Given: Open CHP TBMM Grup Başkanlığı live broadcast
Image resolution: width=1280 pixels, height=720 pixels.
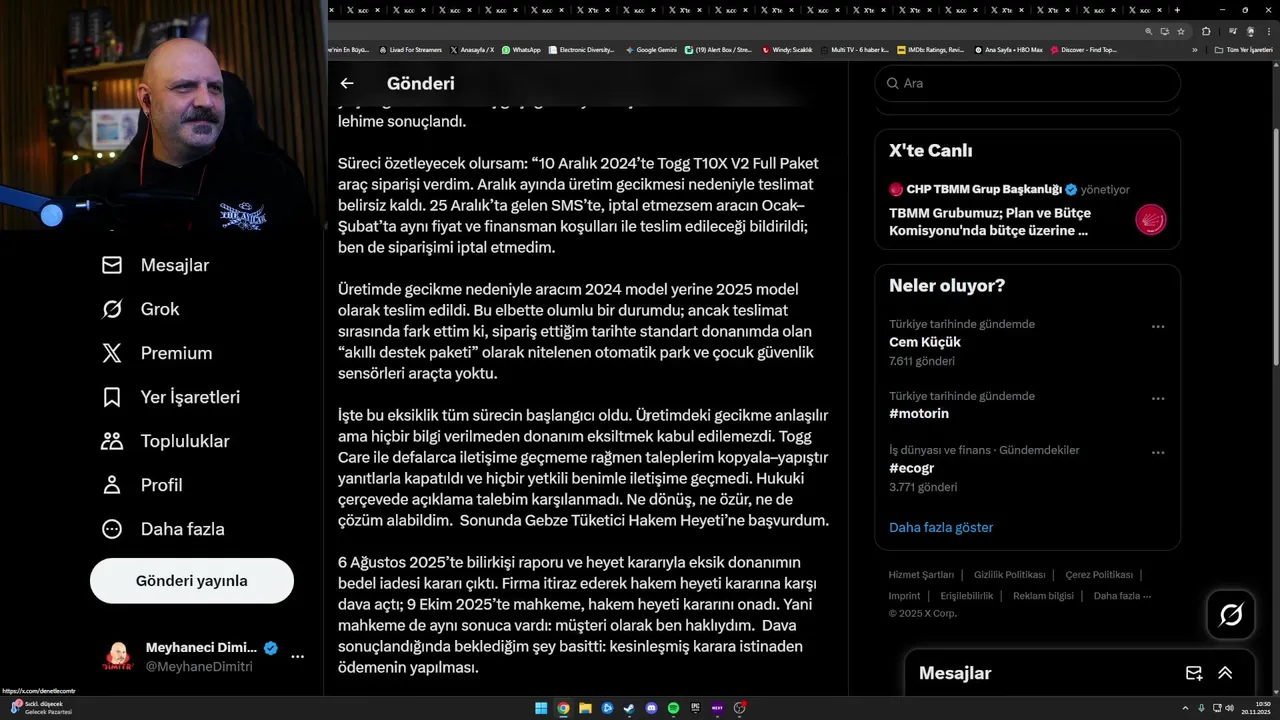Looking at the screenshot, I should point(1028,210).
